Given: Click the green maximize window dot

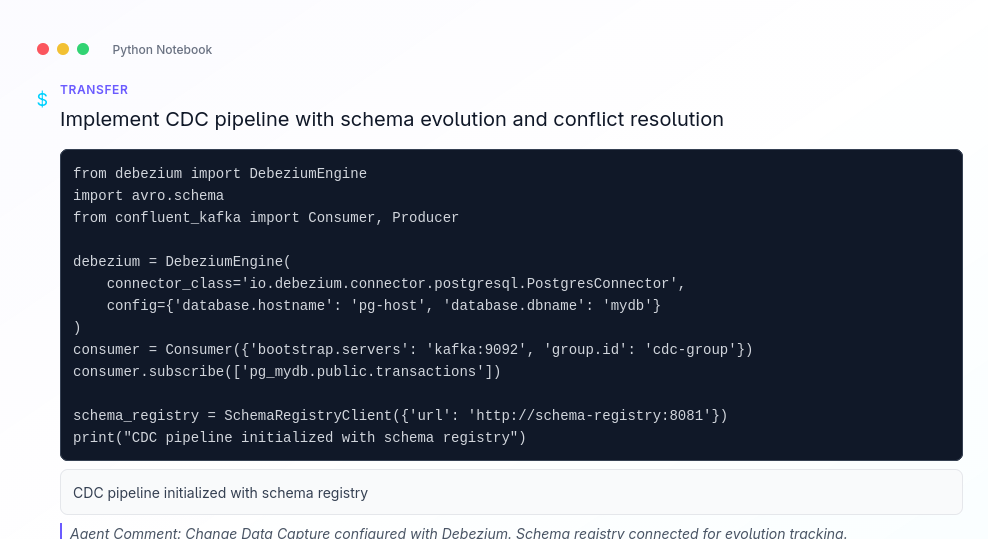Looking at the screenshot, I should [x=83, y=49].
